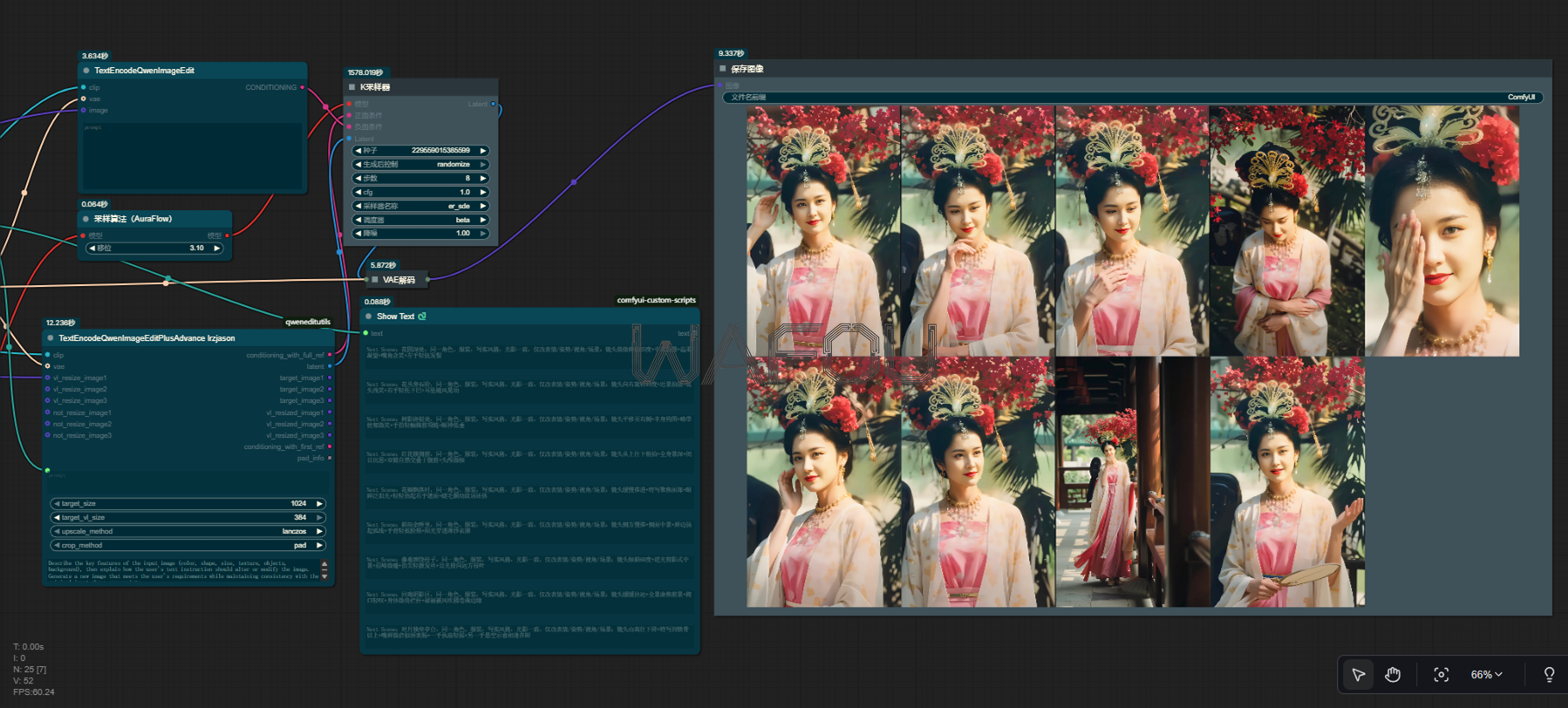Collapse the 采样算法（AuraFlow）node dot

click(85, 219)
